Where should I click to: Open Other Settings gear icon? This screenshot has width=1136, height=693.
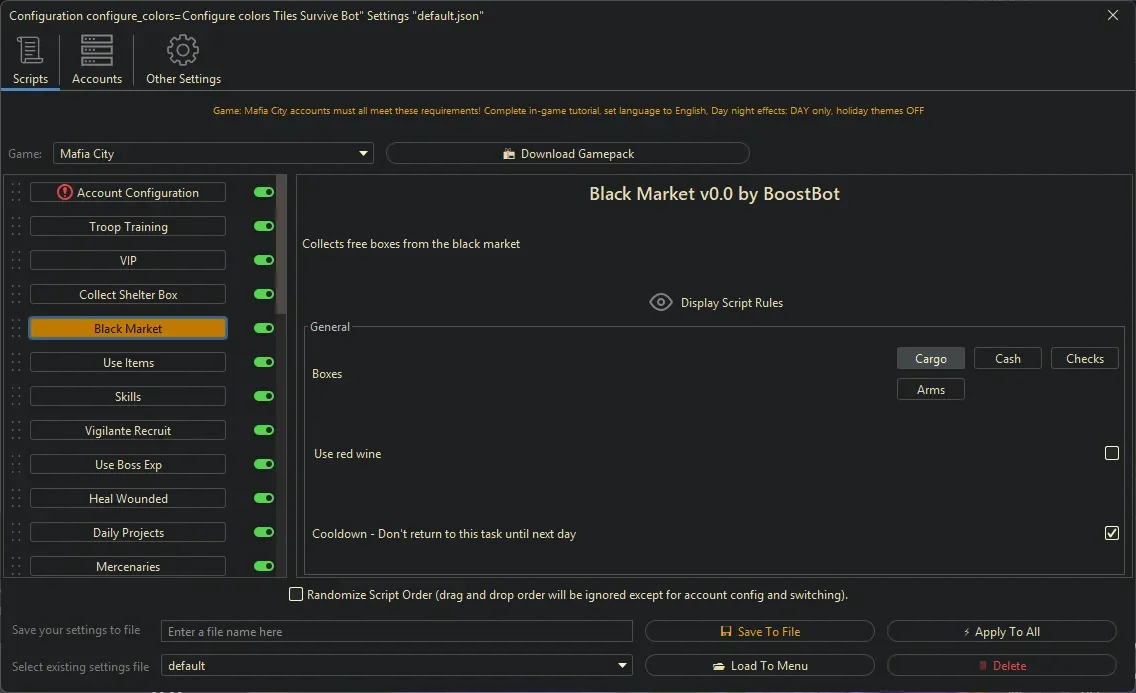click(183, 50)
